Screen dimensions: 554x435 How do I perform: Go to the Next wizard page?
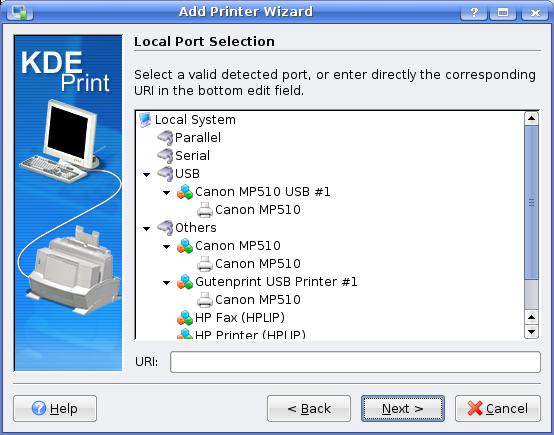403,408
